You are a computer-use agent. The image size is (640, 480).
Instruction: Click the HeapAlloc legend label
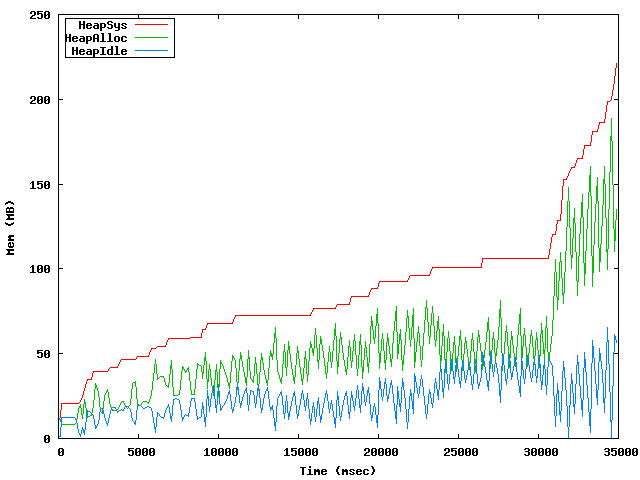(x=96, y=38)
